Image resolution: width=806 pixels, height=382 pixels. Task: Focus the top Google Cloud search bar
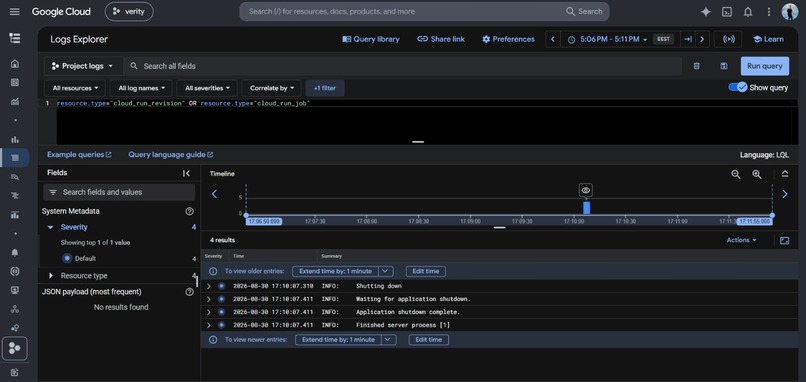(424, 11)
